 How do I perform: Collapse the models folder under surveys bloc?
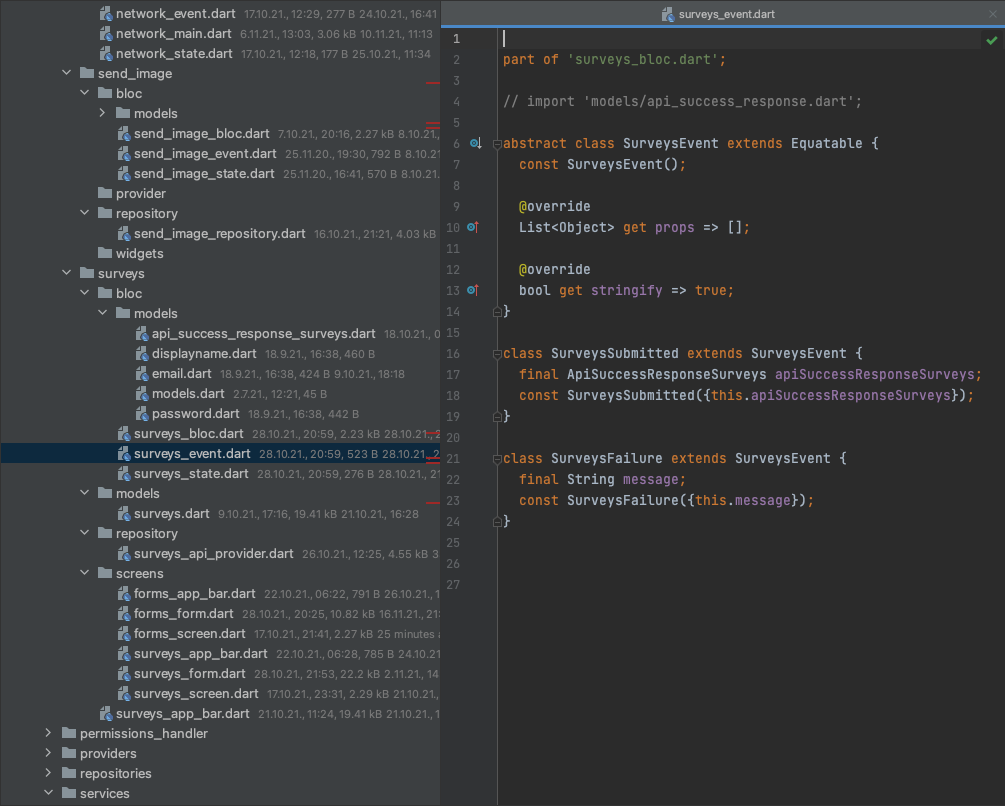pos(101,313)
